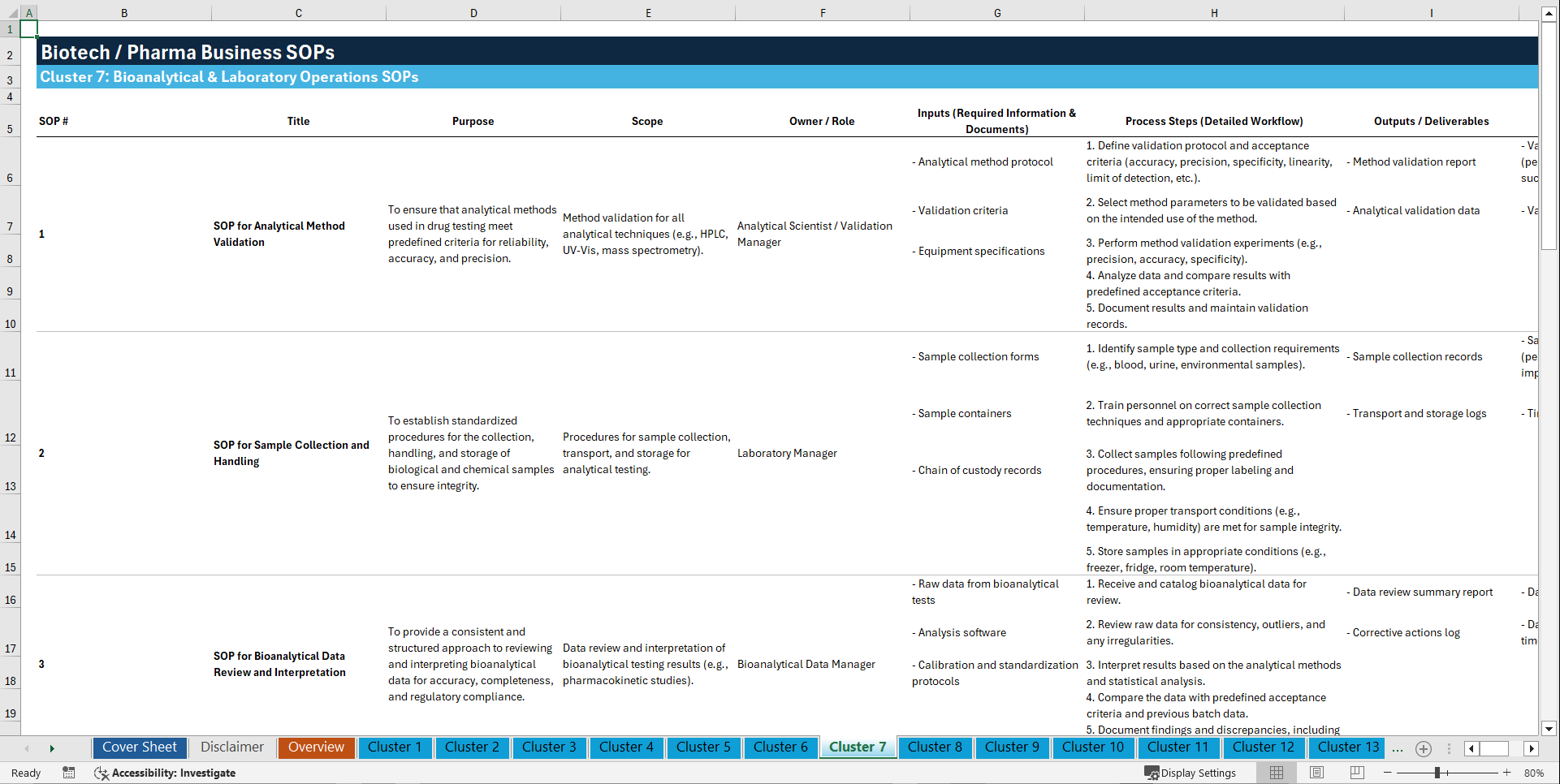The image size is (1560, 784).
Task: Add a new worksheet with the plus icon
Action: [x=1423, y=748]
